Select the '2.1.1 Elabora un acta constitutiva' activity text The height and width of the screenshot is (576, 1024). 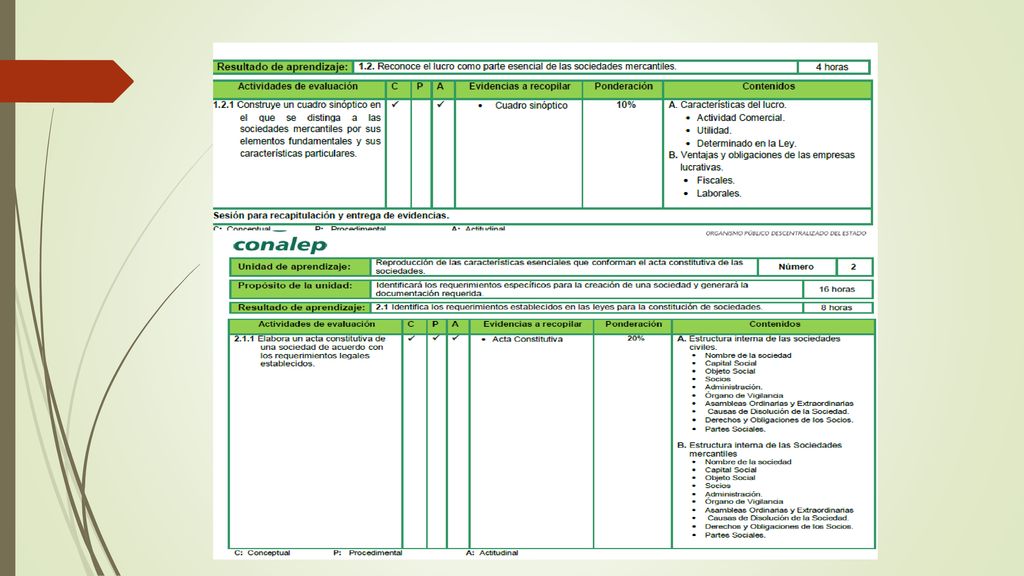click(x=310, y=351)
